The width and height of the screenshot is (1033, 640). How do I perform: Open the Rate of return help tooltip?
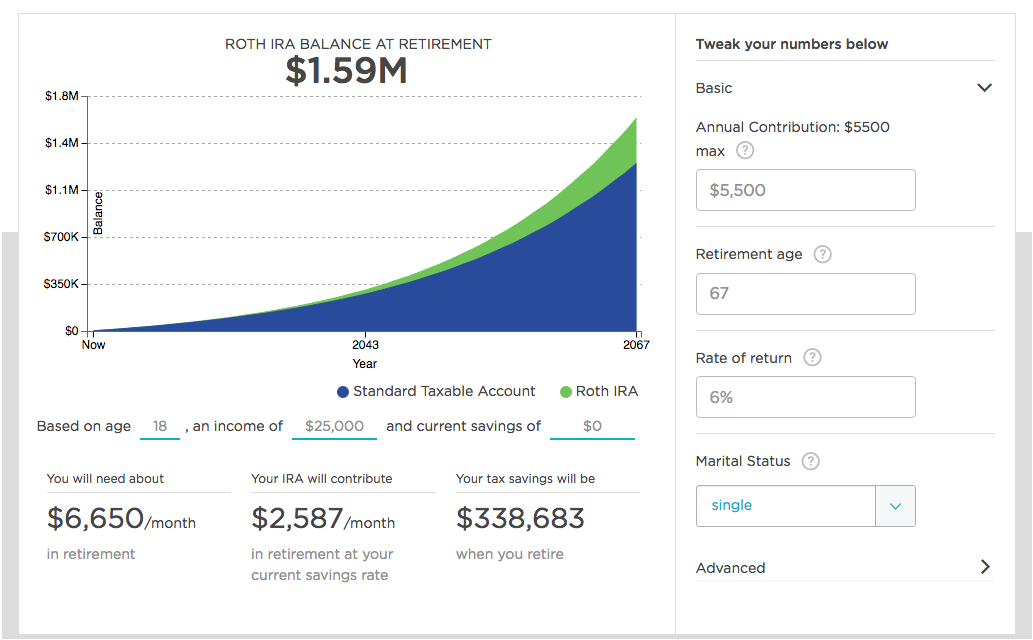tap(812, 358)
